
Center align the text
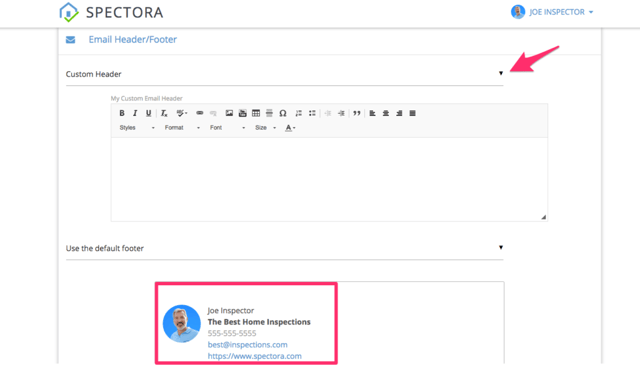(x=386, y=113)
